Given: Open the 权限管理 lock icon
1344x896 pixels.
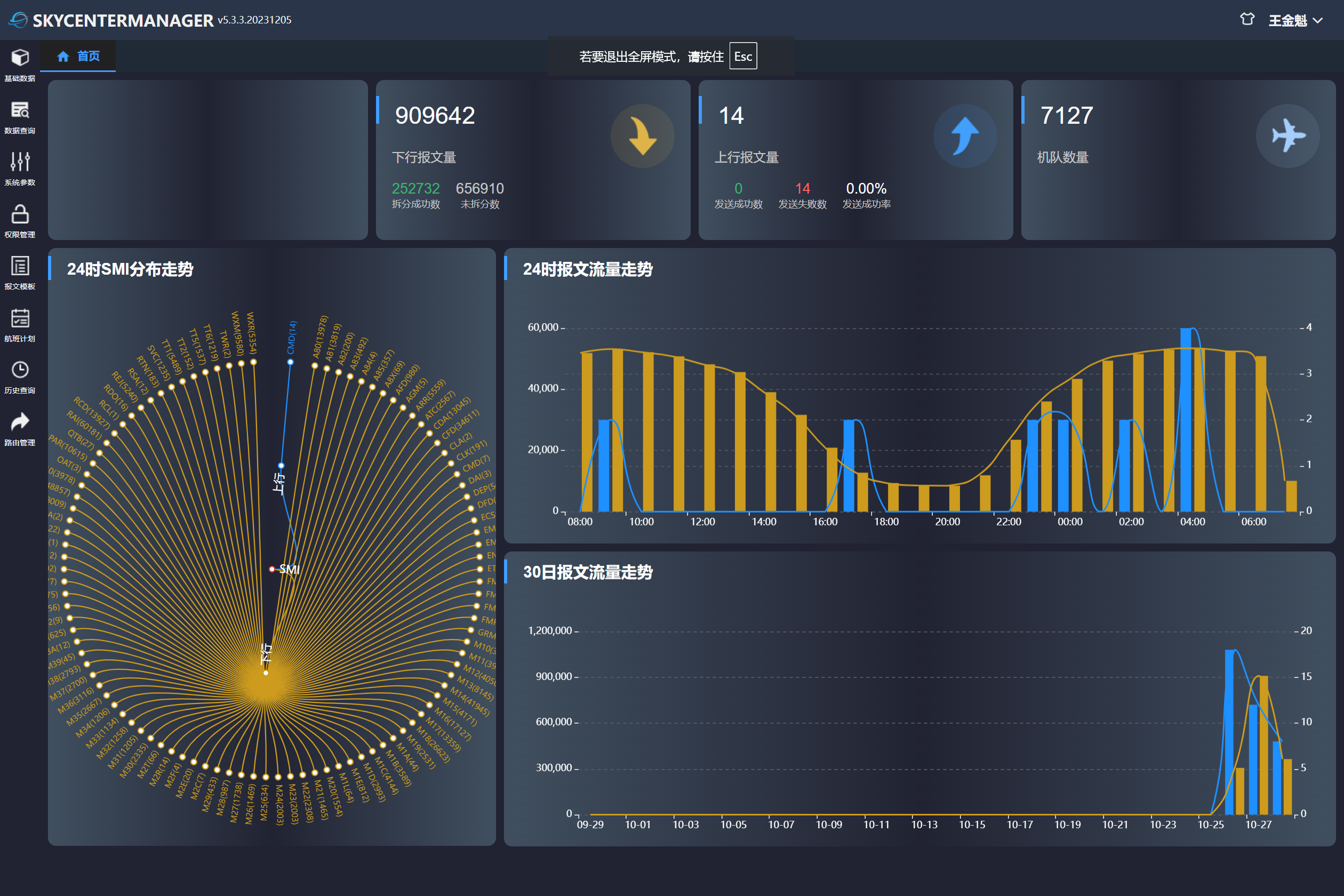Looking at the screenshot, I should tap(20, 214).
